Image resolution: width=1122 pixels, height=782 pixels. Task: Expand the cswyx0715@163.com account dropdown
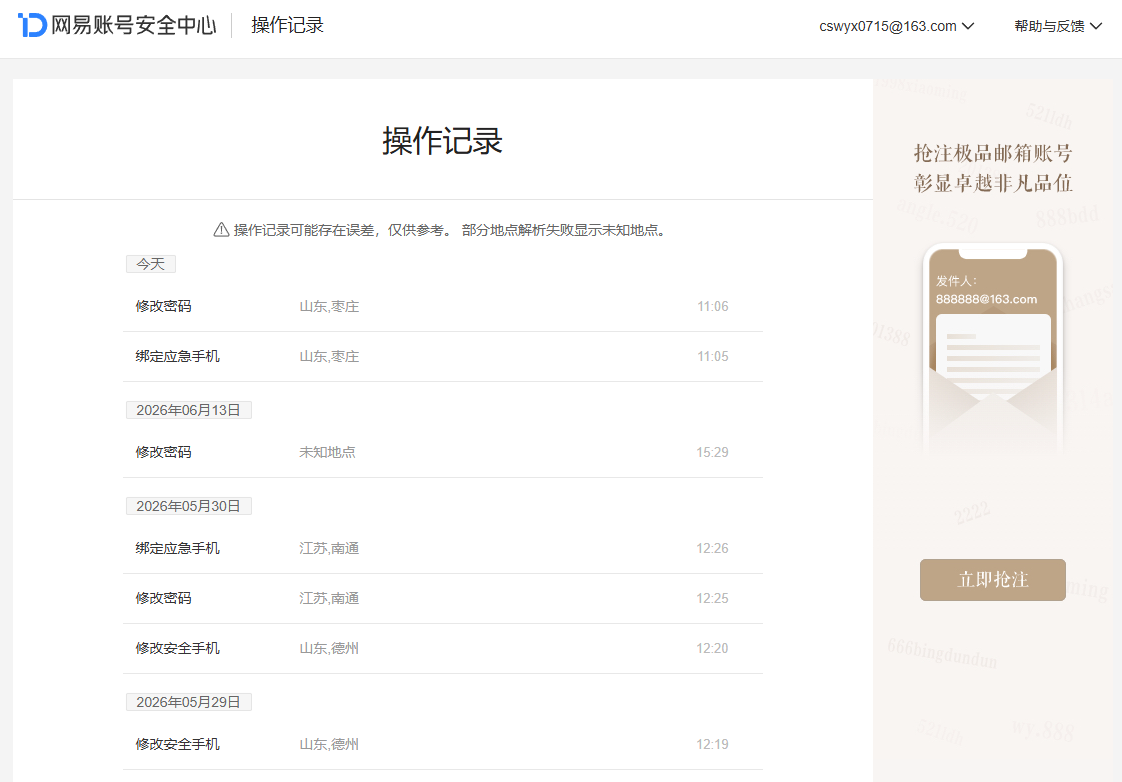(896, 26)
